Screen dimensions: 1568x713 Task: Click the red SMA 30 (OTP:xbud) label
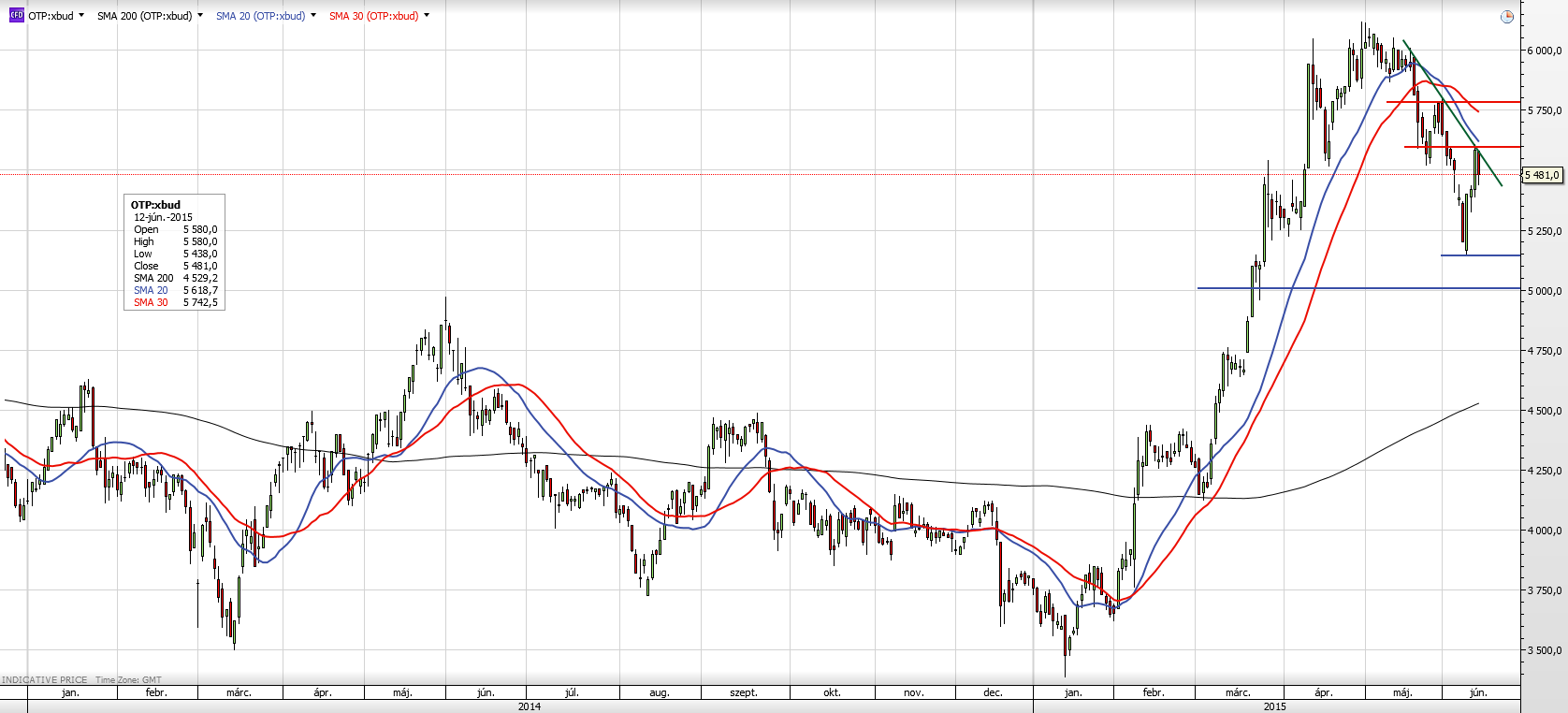tap(373, 16)
